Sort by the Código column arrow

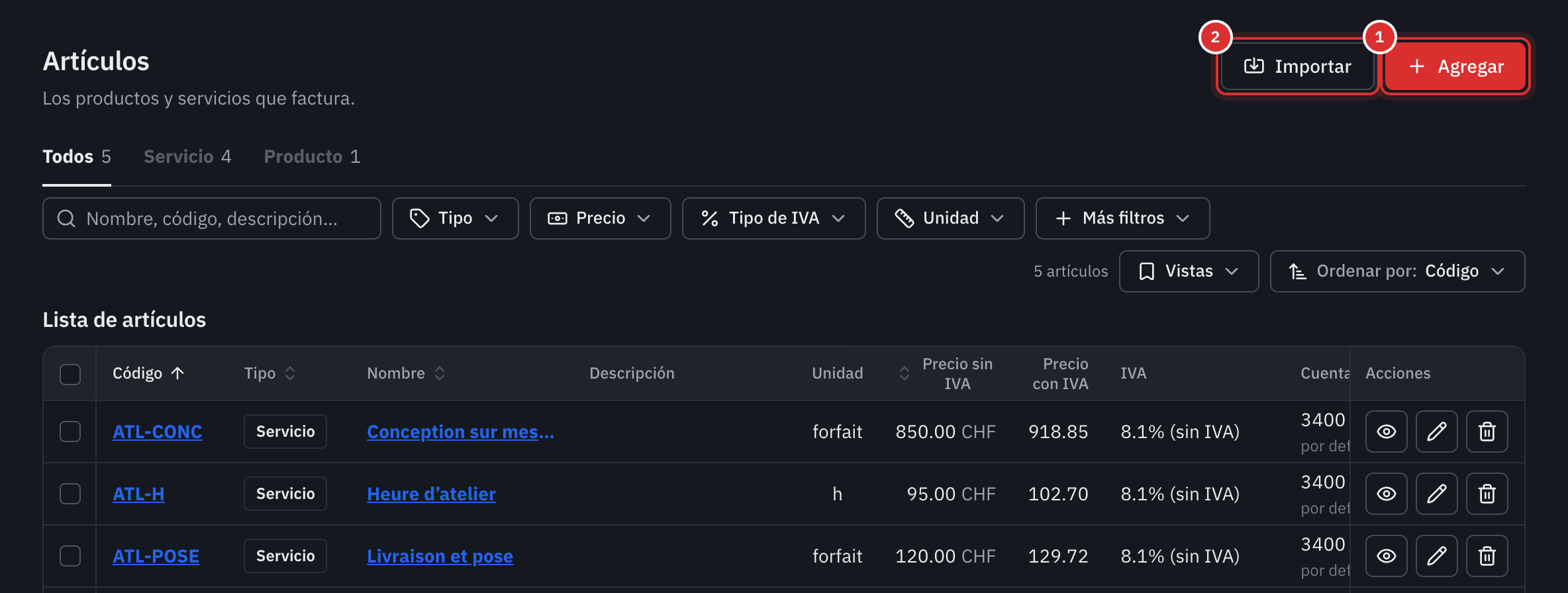click(177, 373)
